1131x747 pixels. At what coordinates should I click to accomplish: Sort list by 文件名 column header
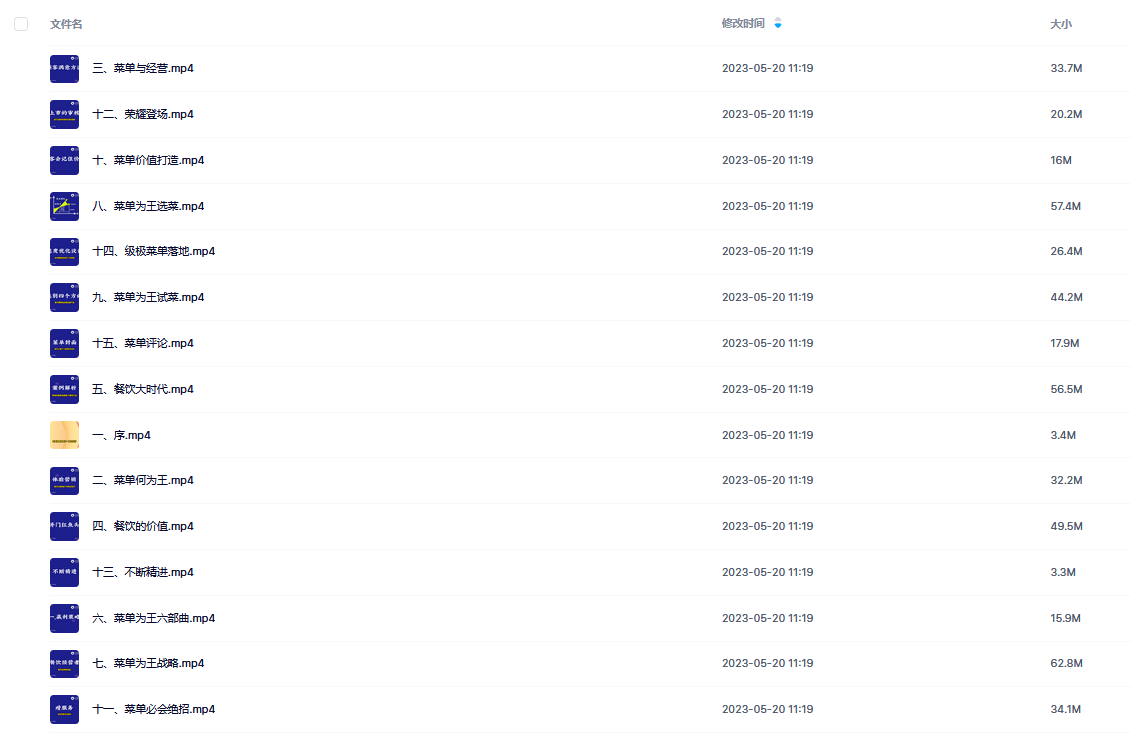(66, 24)
